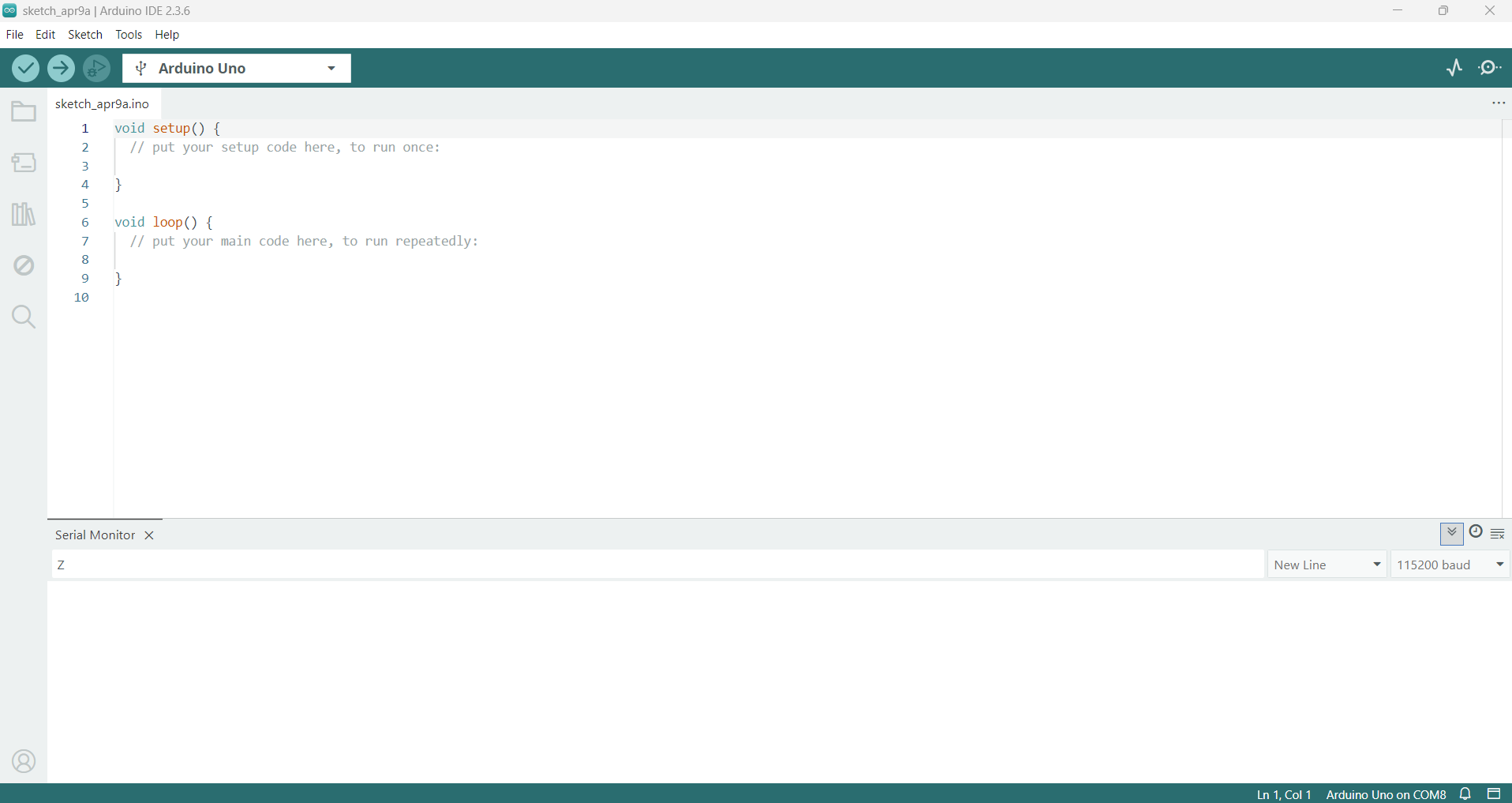Viewport: 1512px width, 803px height.
Task: Open the editor tab options ellipsis
Action: click(1499, 103)
